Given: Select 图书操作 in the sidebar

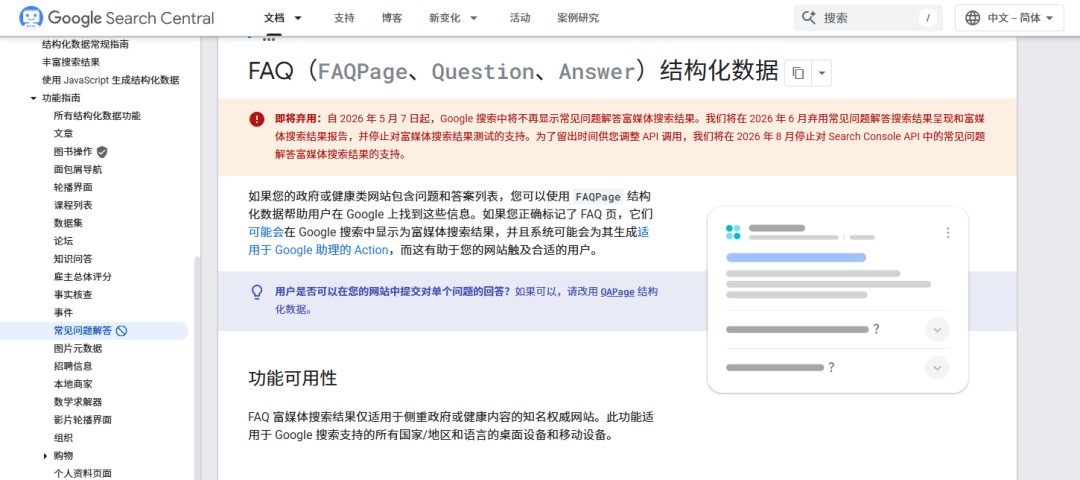Looking at the screenshot, I should [73, 152].
